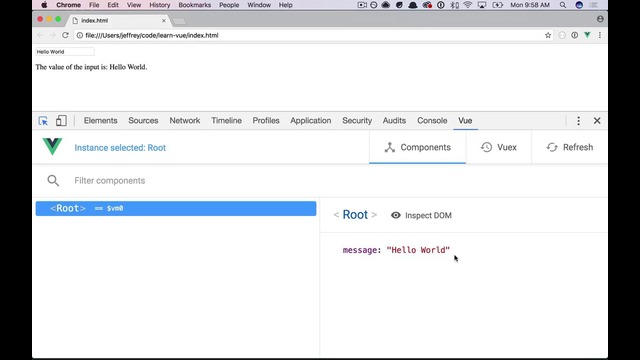Switch to the Elements tab
The image size is (640, 360).
pyautogui.click(x=100, y=120)
